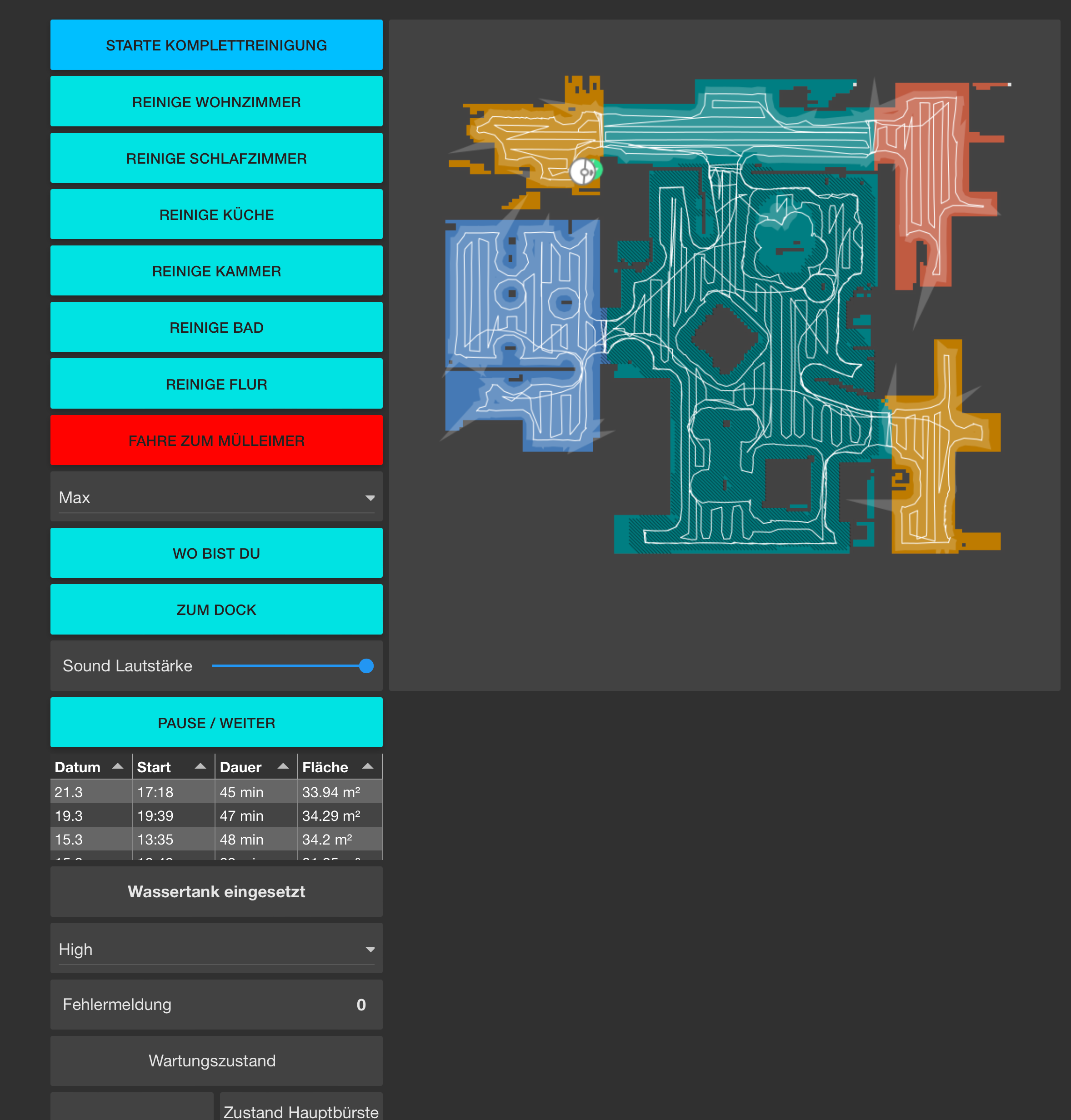
Task: Click the robot vacuum icon on map
Action: pos(583,171)
